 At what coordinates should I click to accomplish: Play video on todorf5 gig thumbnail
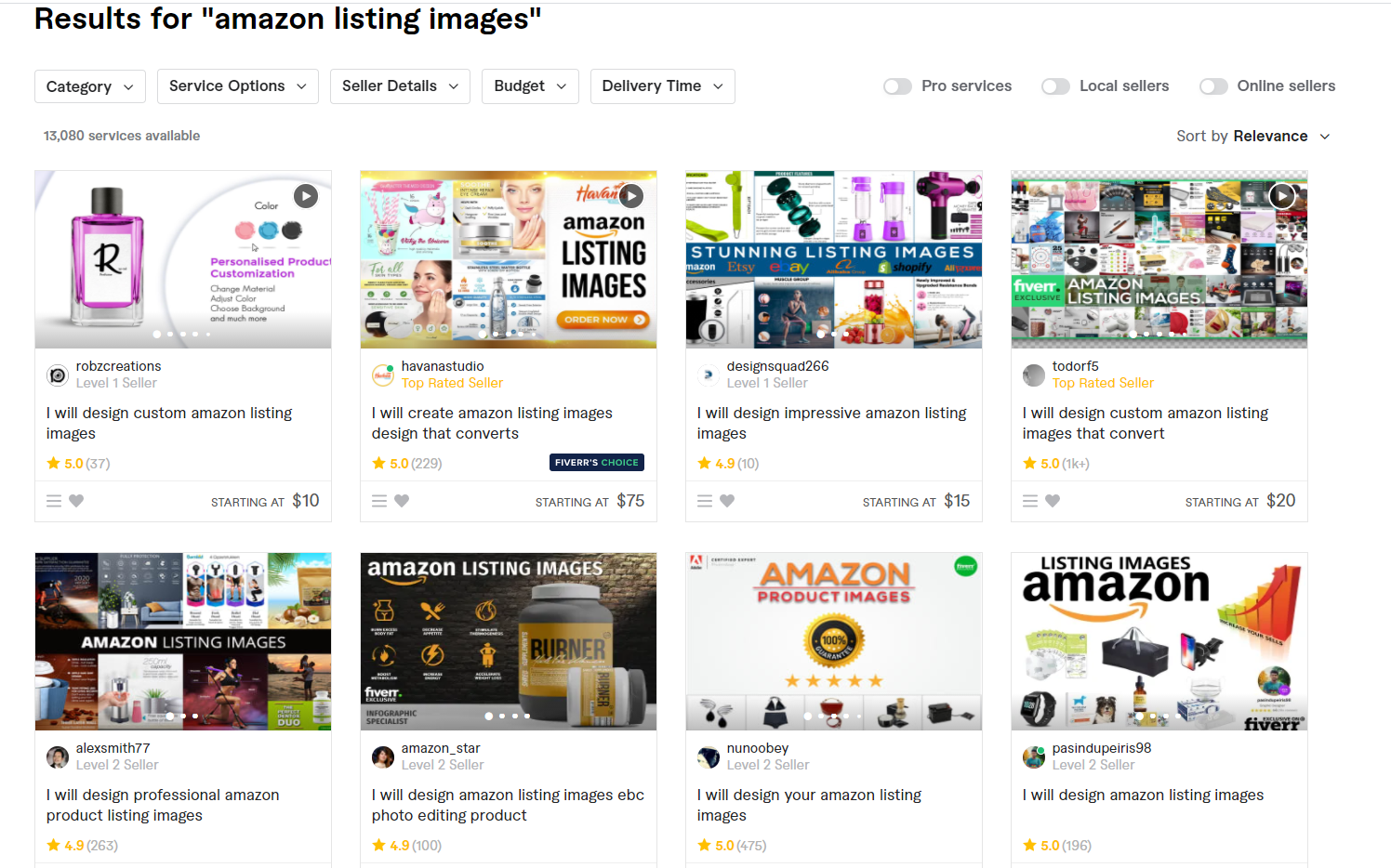pos(1282,196)
